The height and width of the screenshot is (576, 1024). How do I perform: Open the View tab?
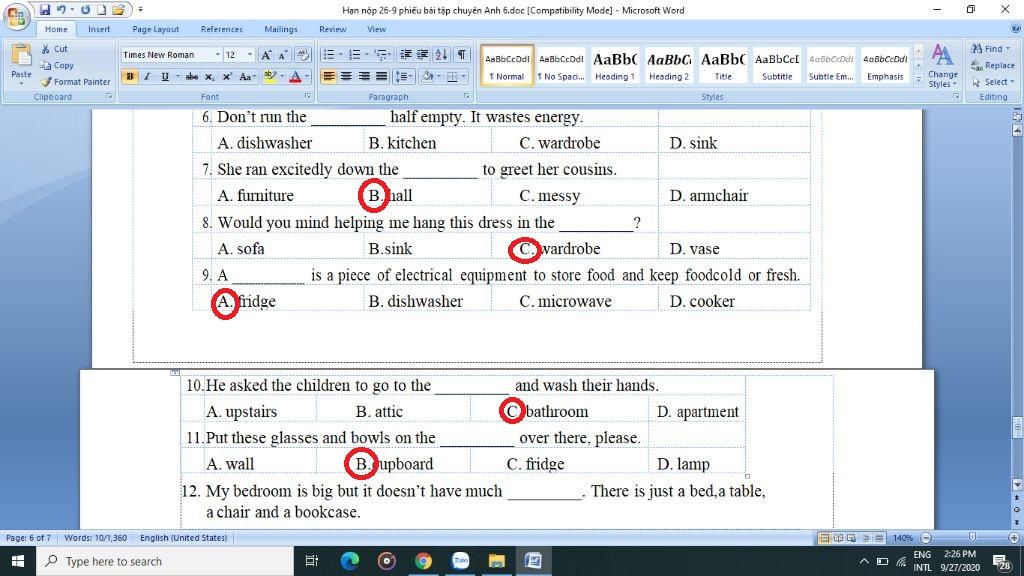click(376, 29)
